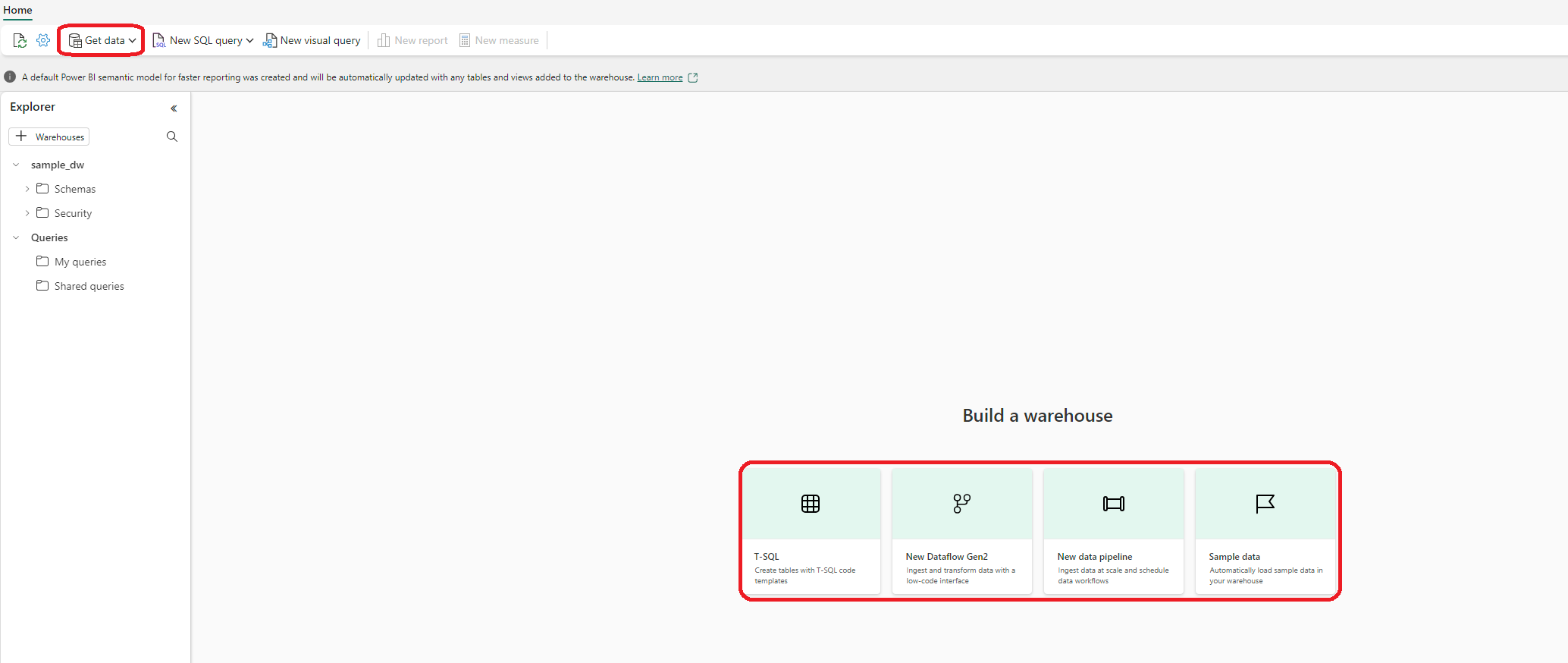Open the Learn more link
The image size is (1568, 663).
point(660,77)
